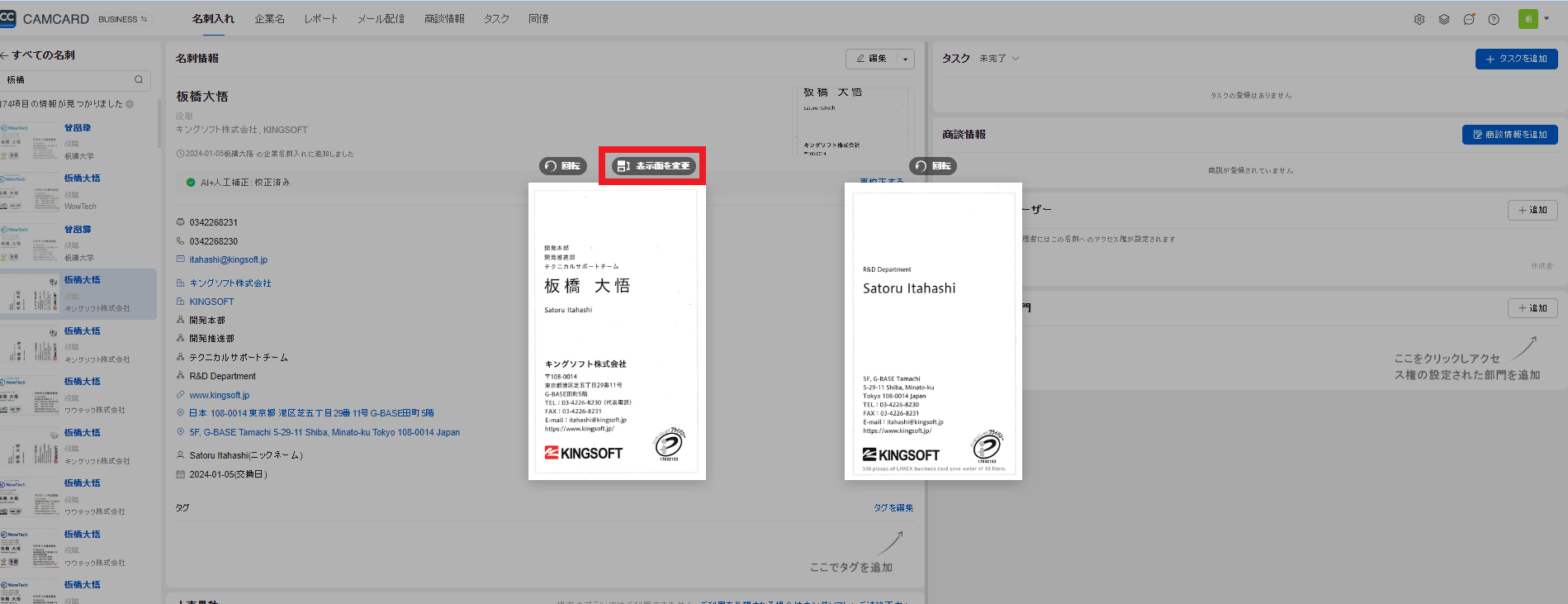Viewport: 1568px width, 604px height.
Task: Rotate the English-side card with 回転
Action: pos(933,166)
